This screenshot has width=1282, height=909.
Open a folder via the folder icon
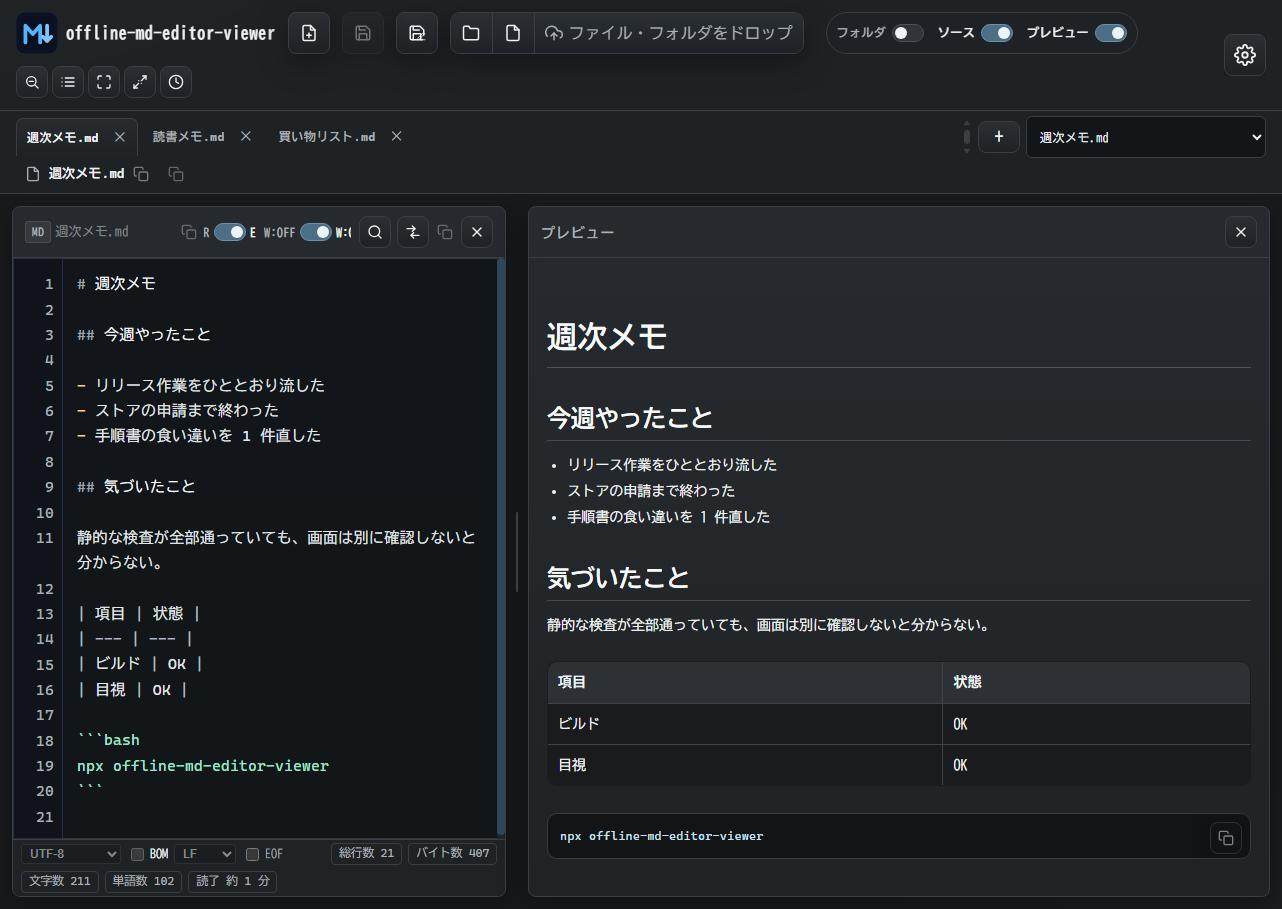[x=471, y=33]
